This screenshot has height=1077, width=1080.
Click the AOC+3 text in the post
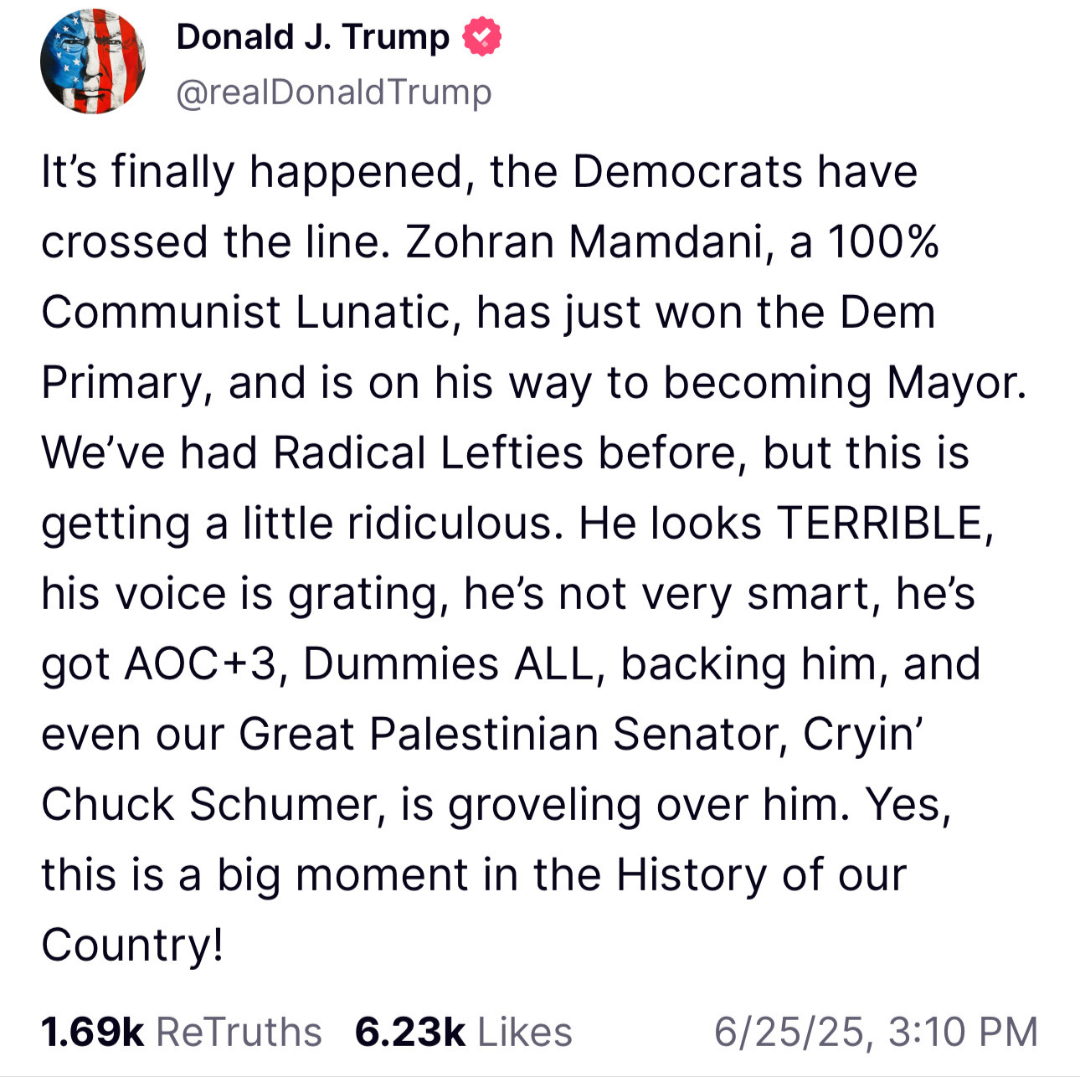pos(200,665)
